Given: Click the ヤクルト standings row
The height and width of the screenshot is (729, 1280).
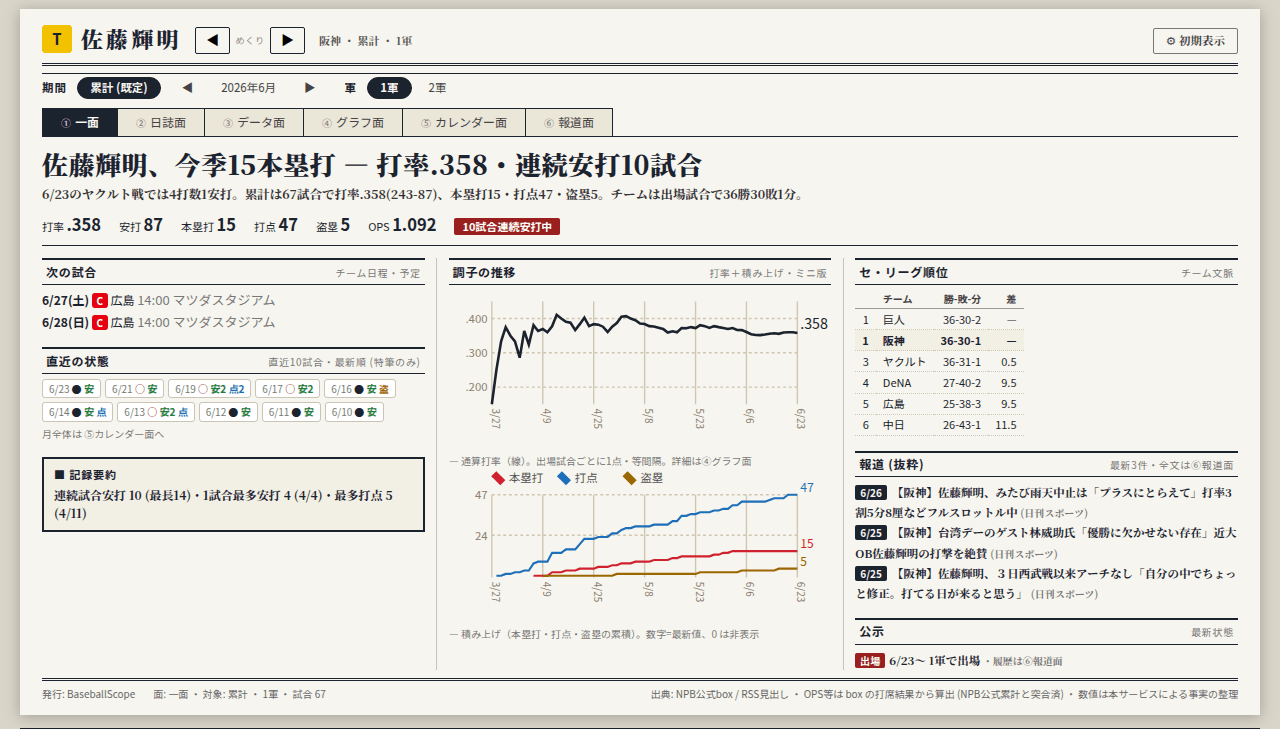Looking at the screenshot, I should point(939,362).
